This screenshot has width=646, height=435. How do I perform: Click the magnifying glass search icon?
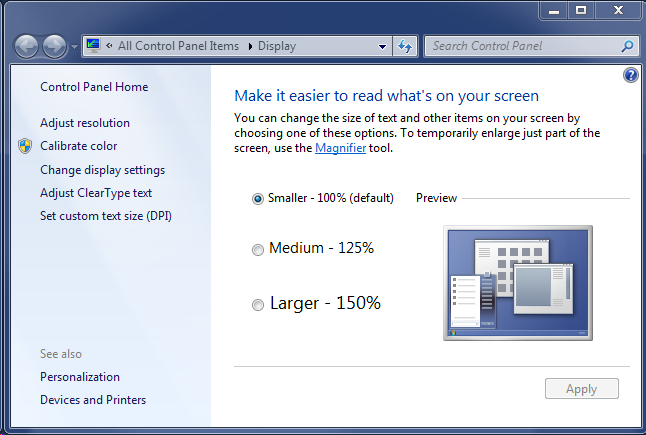627,46
